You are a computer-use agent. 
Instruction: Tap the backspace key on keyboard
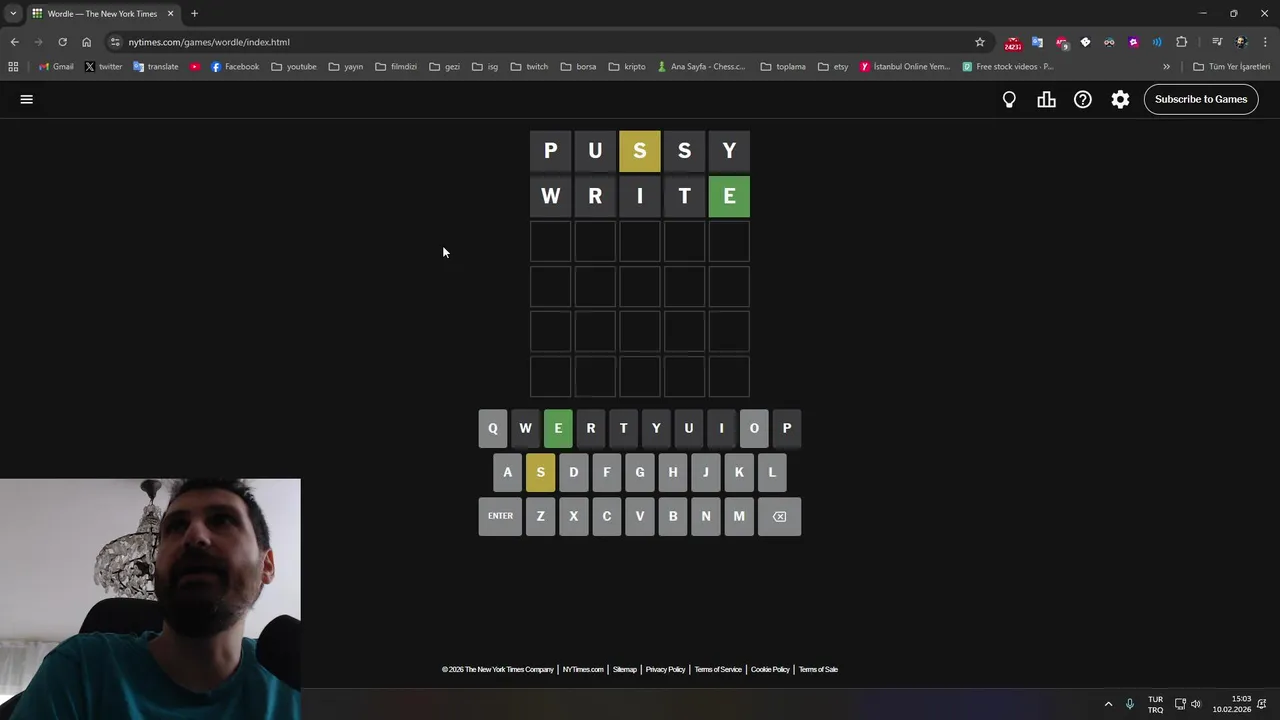point(780,516)
